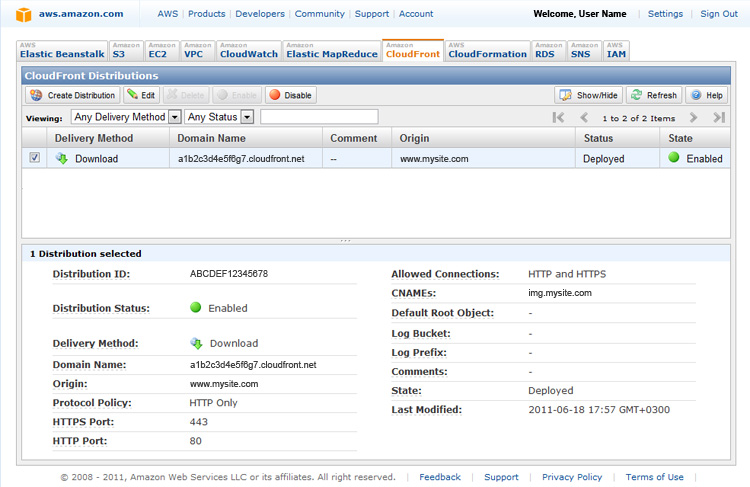Sort by Domain Name column header
This screenshot has width=750, height=487.
click(x=246, y=138)
